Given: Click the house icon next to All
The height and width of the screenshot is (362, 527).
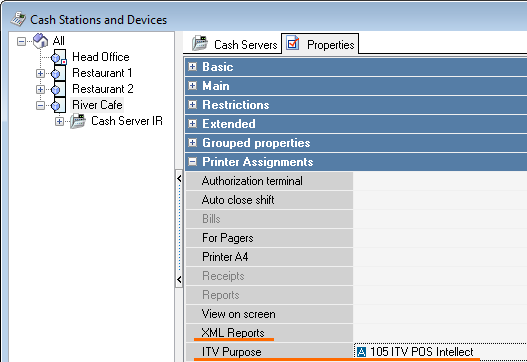Looking at the screenshot, I should point(41,41).
